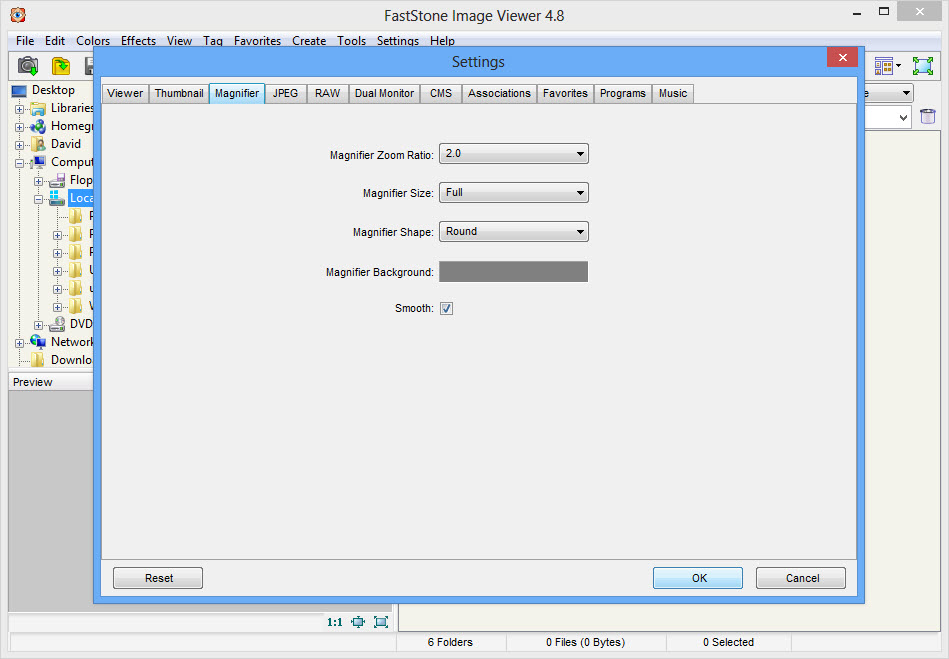Select the Network tree item
The image size is (949, 659).
click(72, 342)
